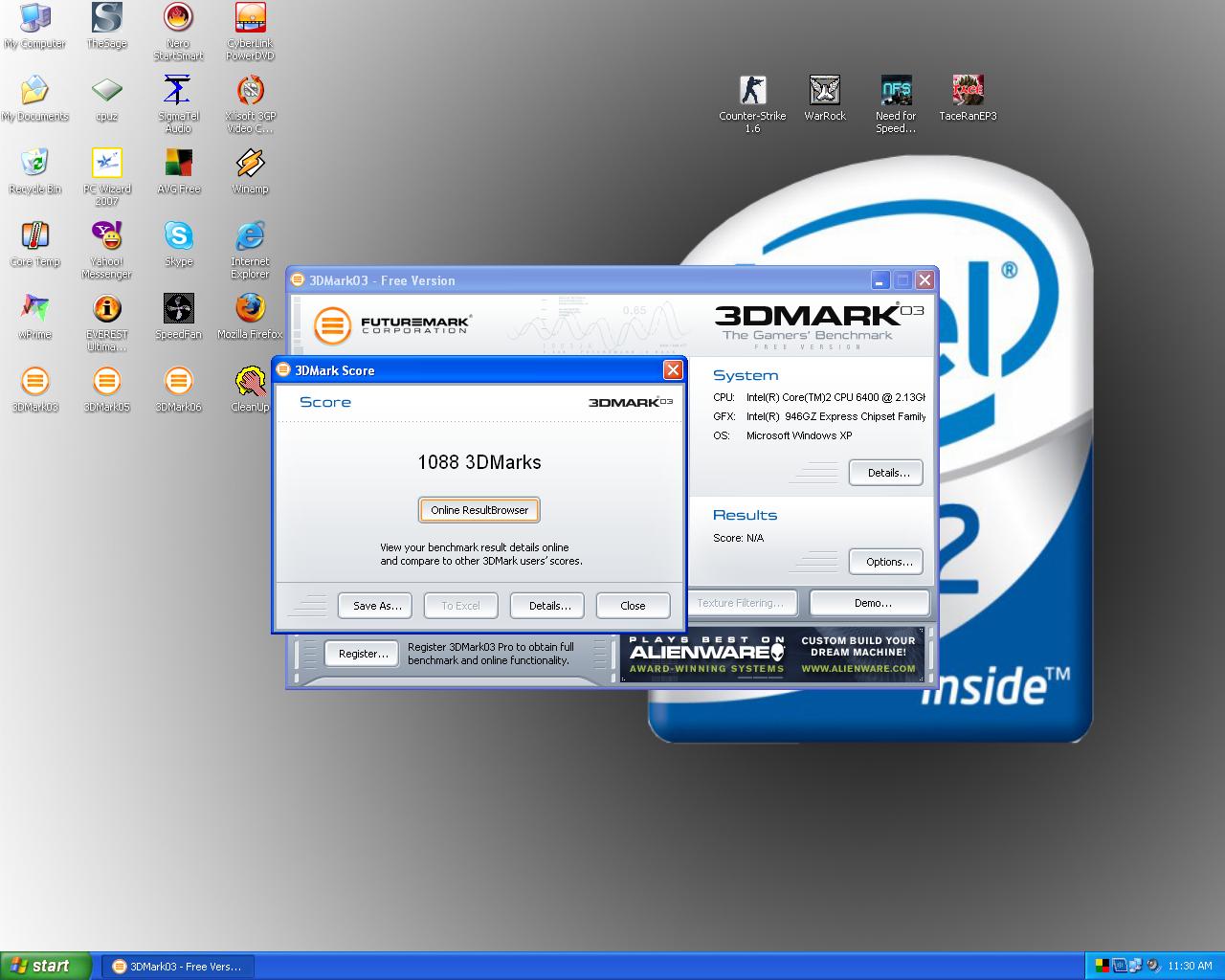Open SpeedFan shortcut
This screenshot has height=980, width=1225.
coord(178,318)
